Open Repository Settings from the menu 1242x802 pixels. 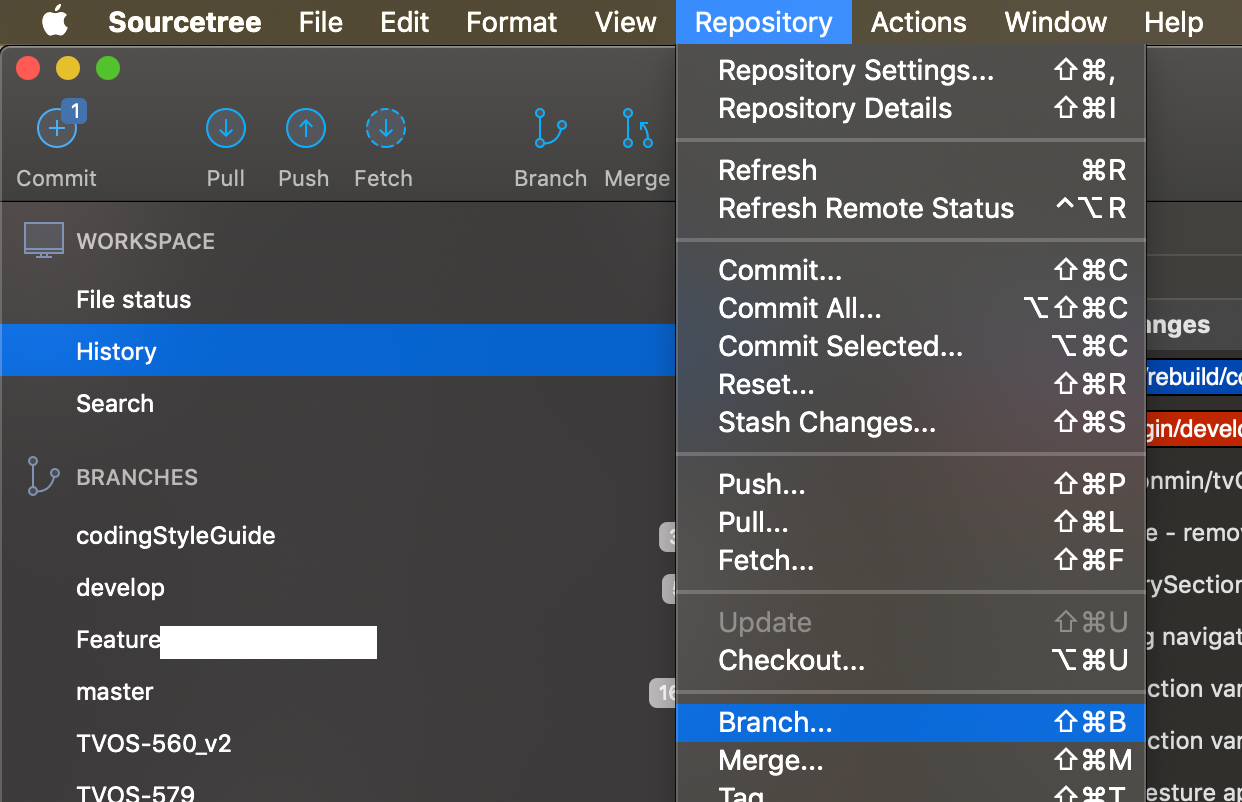[x=855, y=70]
